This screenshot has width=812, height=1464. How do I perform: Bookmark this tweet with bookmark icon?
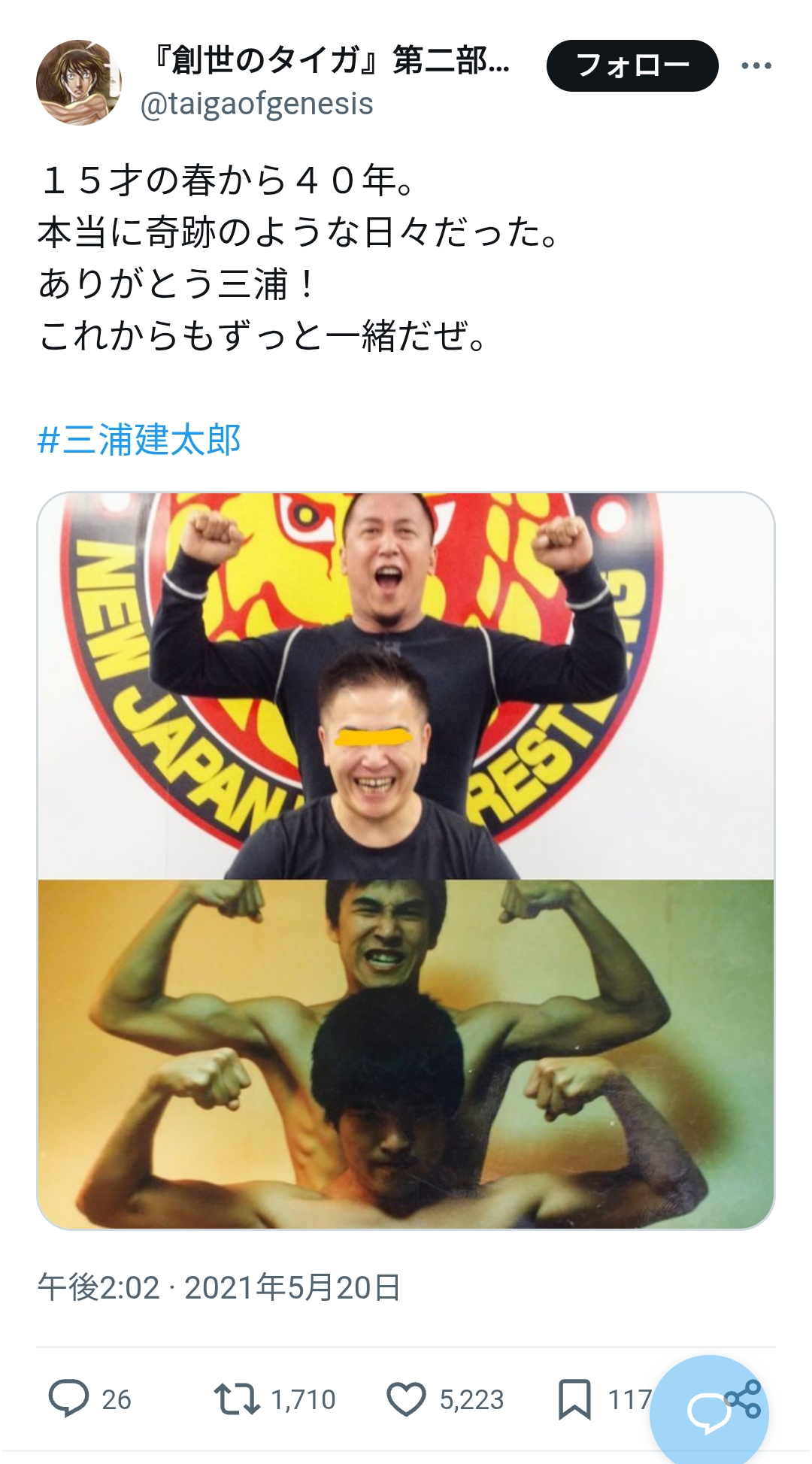pos(574,1399)
